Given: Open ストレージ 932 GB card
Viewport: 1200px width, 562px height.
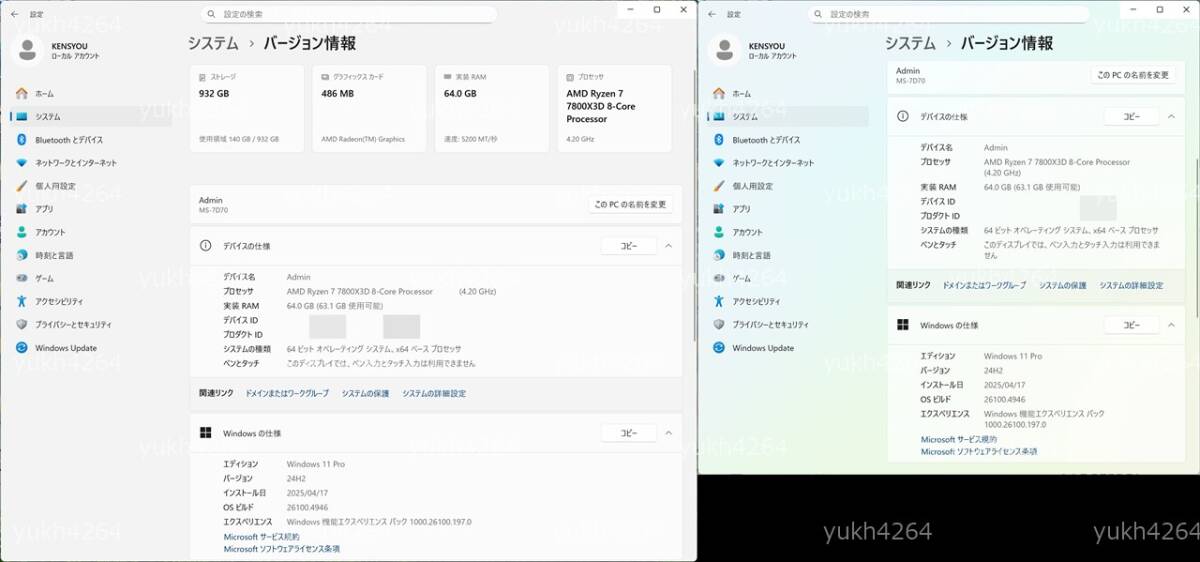Looking at the screenshot, I should tap(246, 109).
